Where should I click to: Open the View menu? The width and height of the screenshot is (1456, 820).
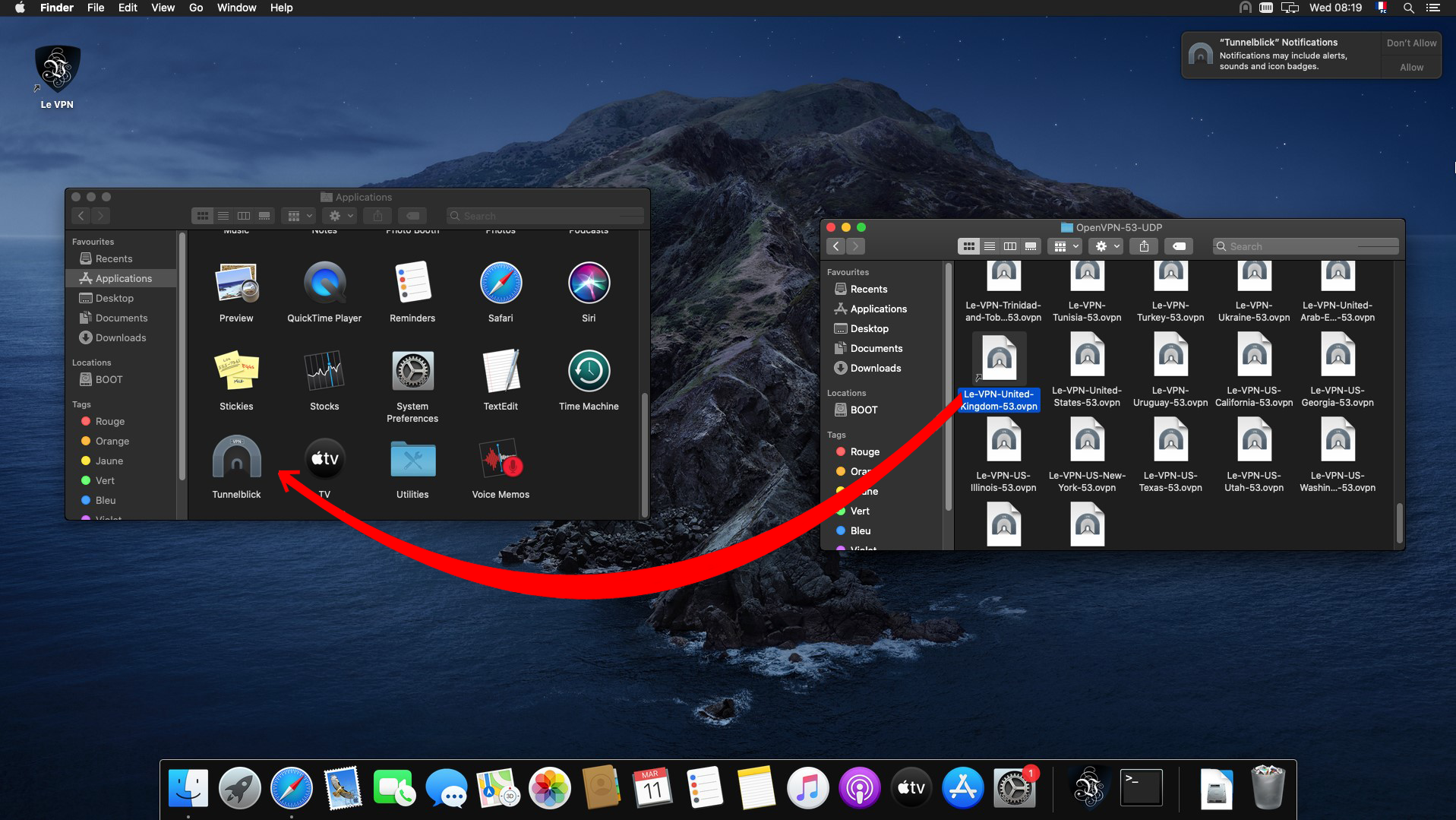pos(163,8)
